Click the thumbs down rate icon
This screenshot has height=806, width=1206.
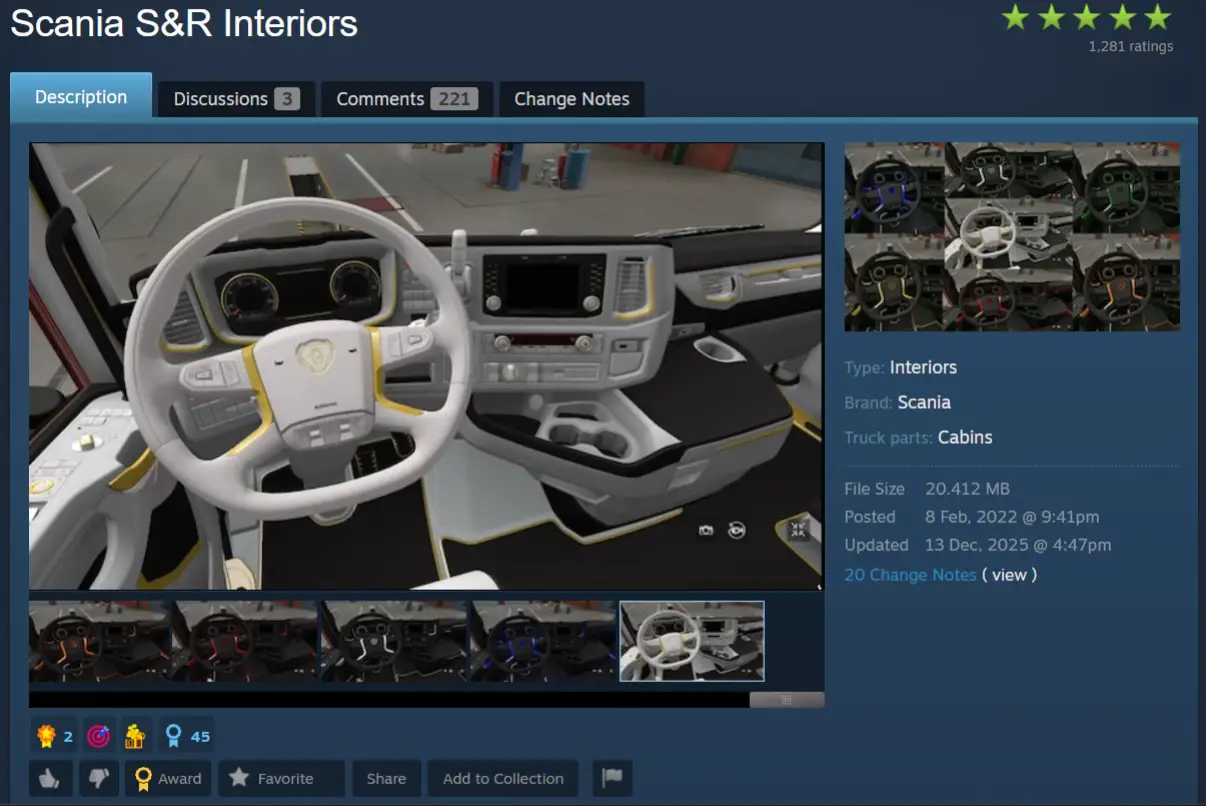click(98, 778)
